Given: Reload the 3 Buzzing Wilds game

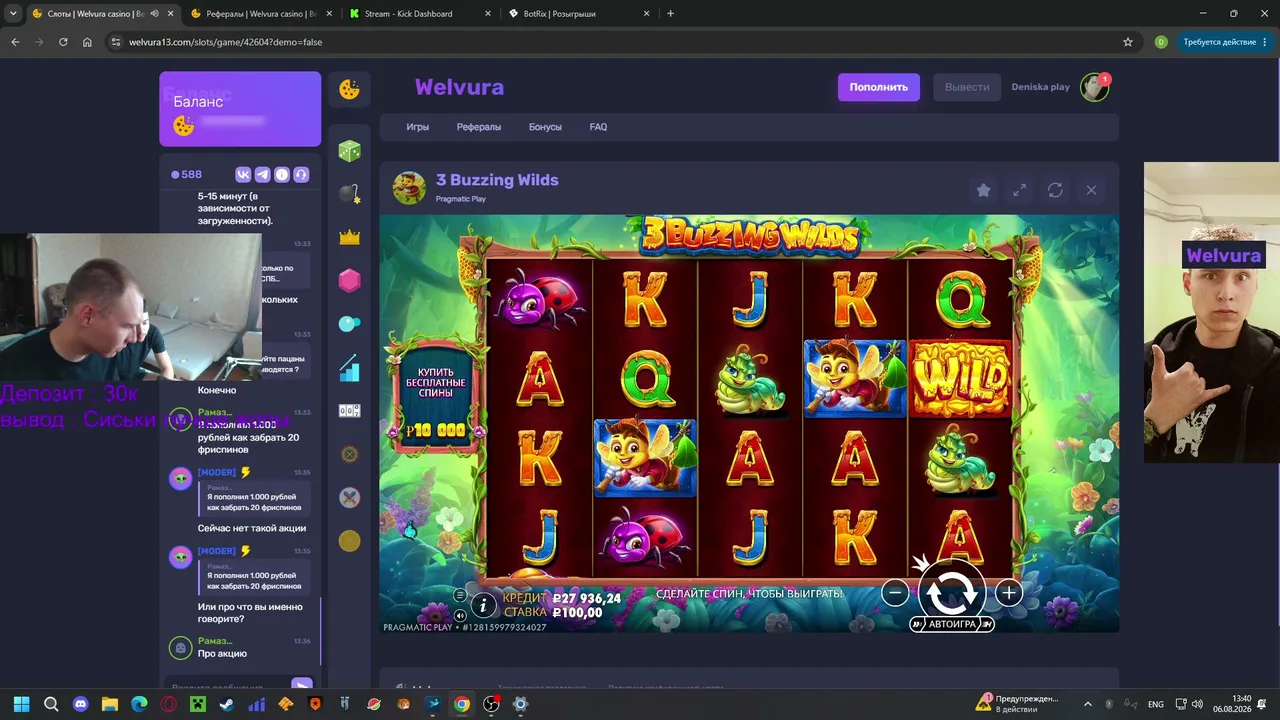Looking at the screenshot, I should coord(1055,190).
